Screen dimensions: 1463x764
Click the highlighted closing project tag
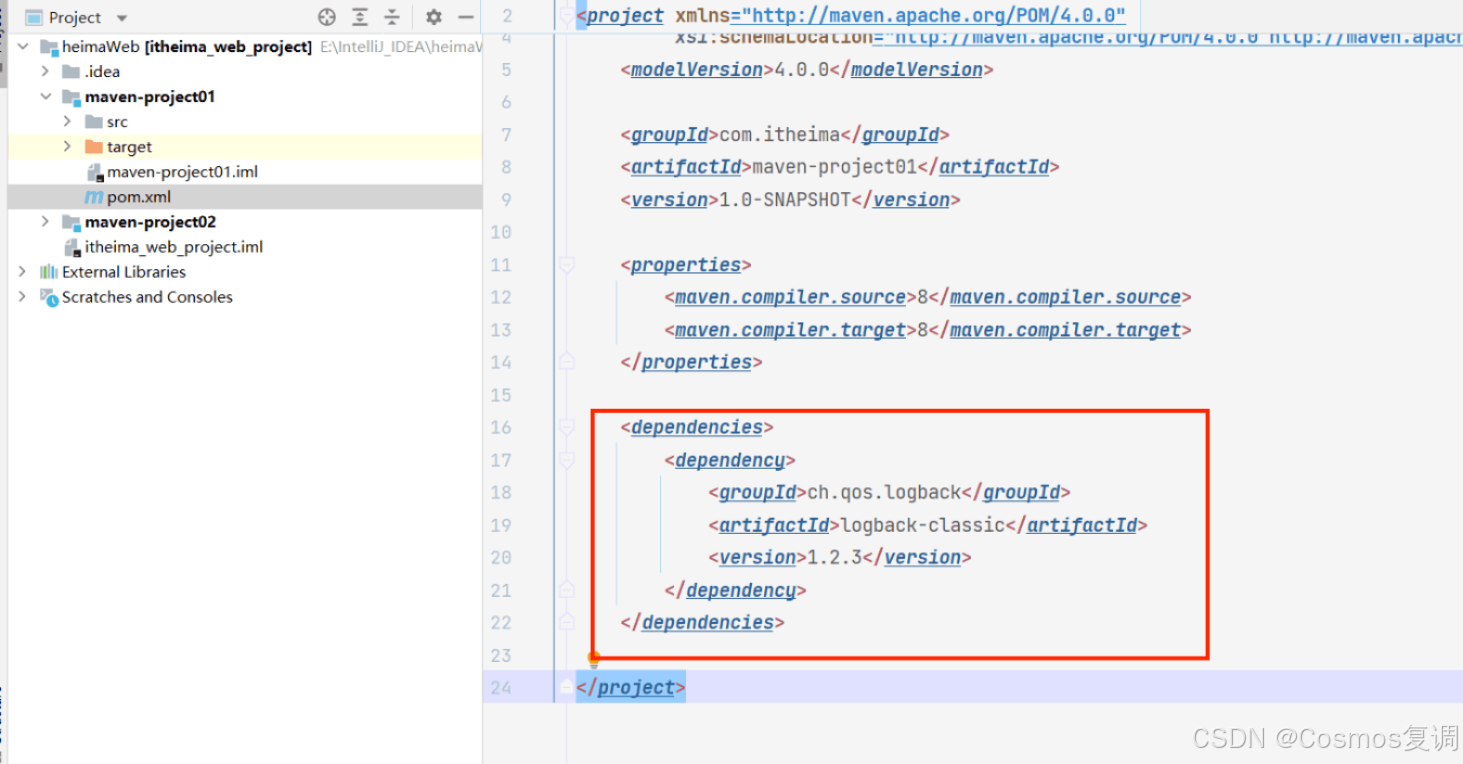[631, 687]
